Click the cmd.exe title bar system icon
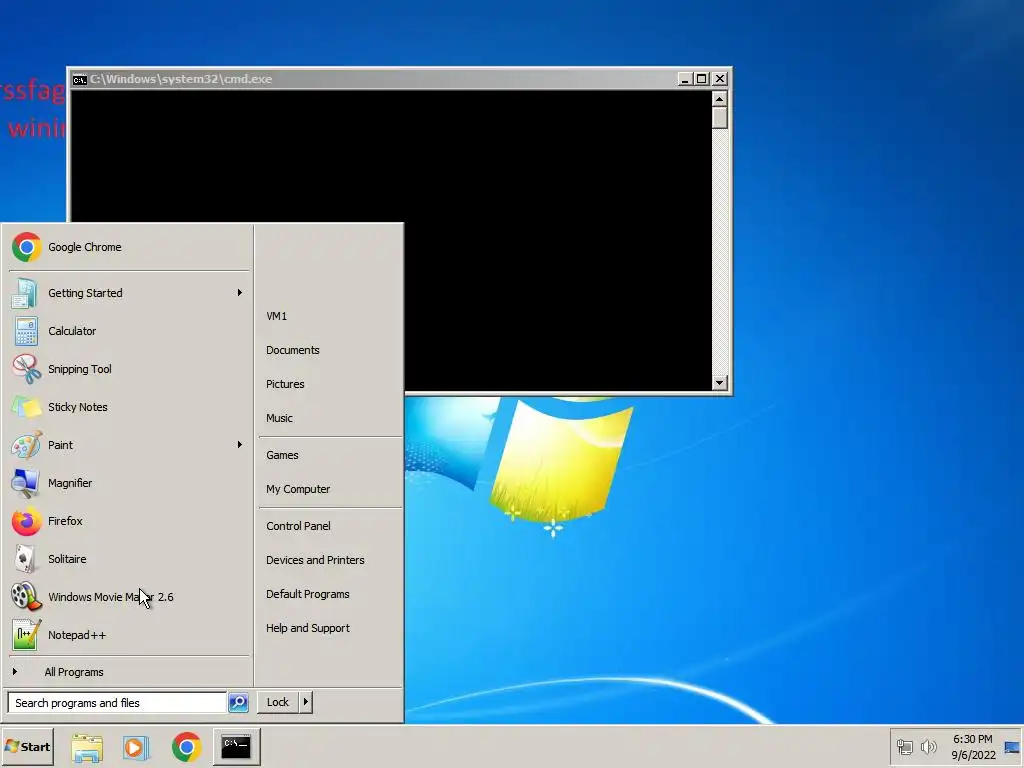 coord(80,80)
